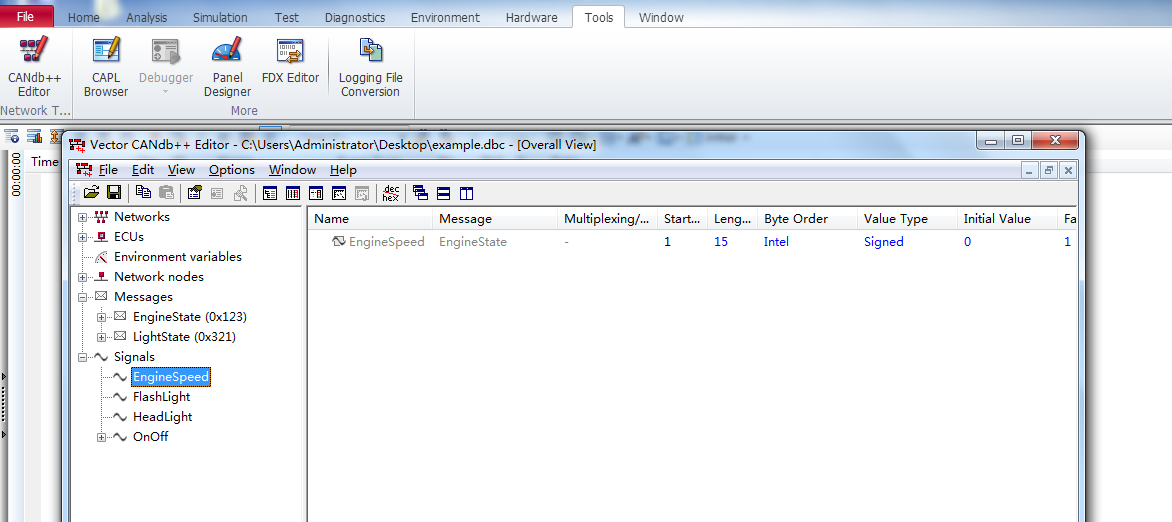
Task: Sort by the Initial Value column header
Action: point(1008,219)
